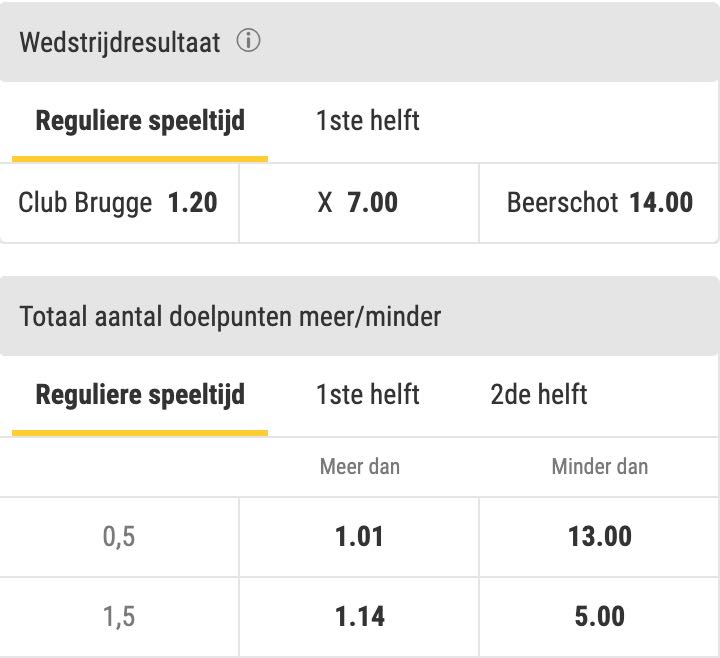720x658 pixels.
Task: Collapse the Wedstrijdresultaat section header
Action: [x=360, y=41]
